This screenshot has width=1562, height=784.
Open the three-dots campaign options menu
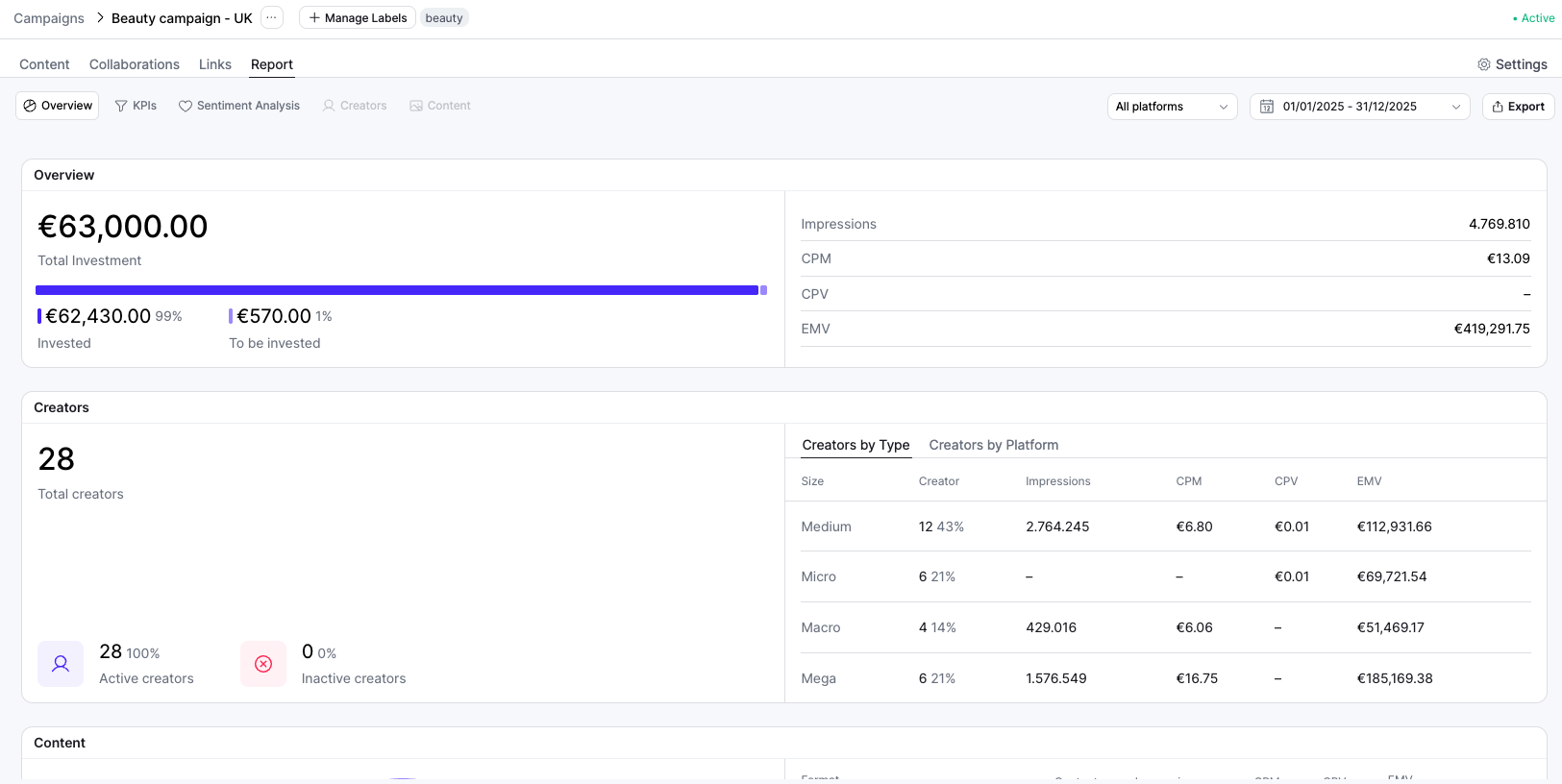point(272,18)
